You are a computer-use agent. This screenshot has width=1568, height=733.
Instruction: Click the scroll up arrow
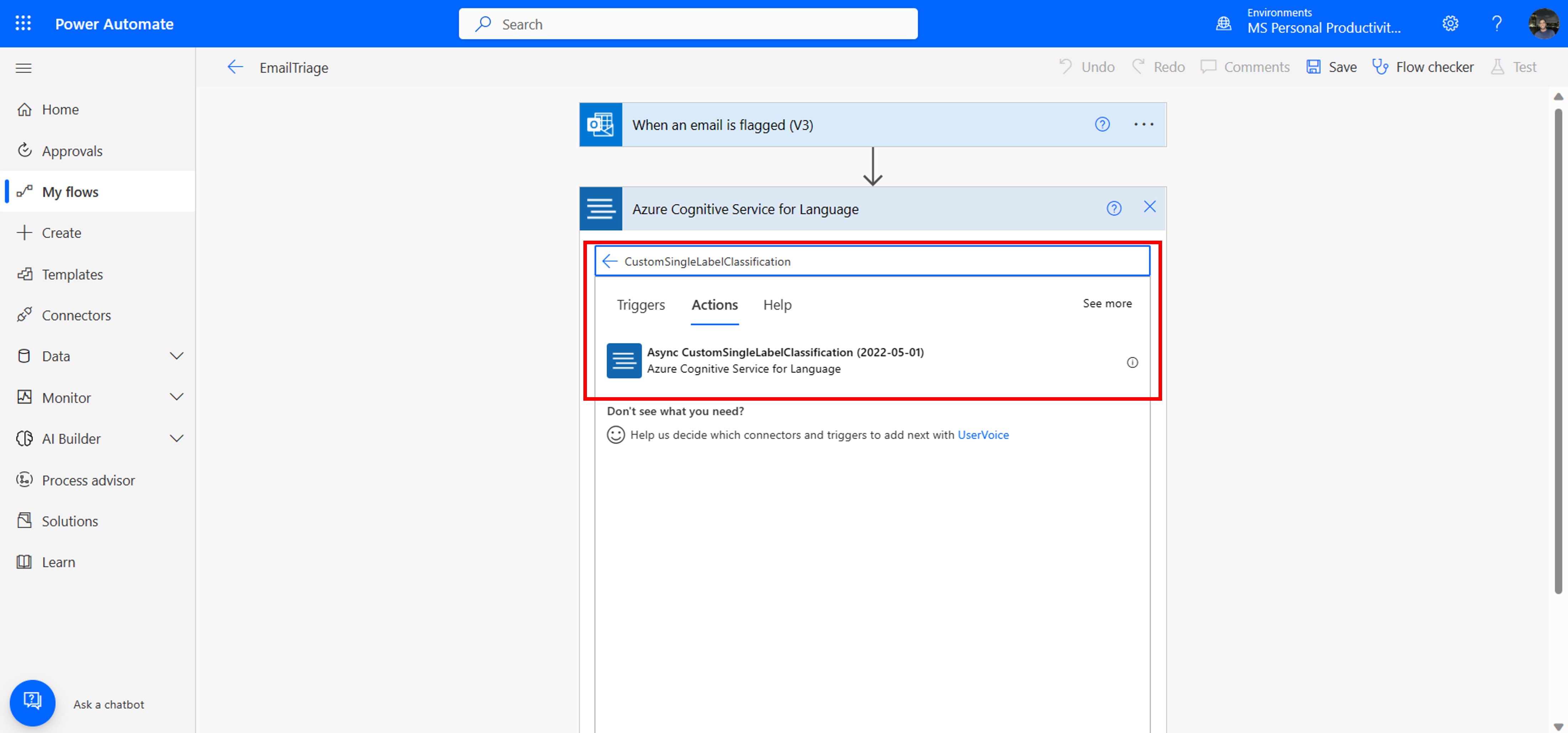(1558, 96)
